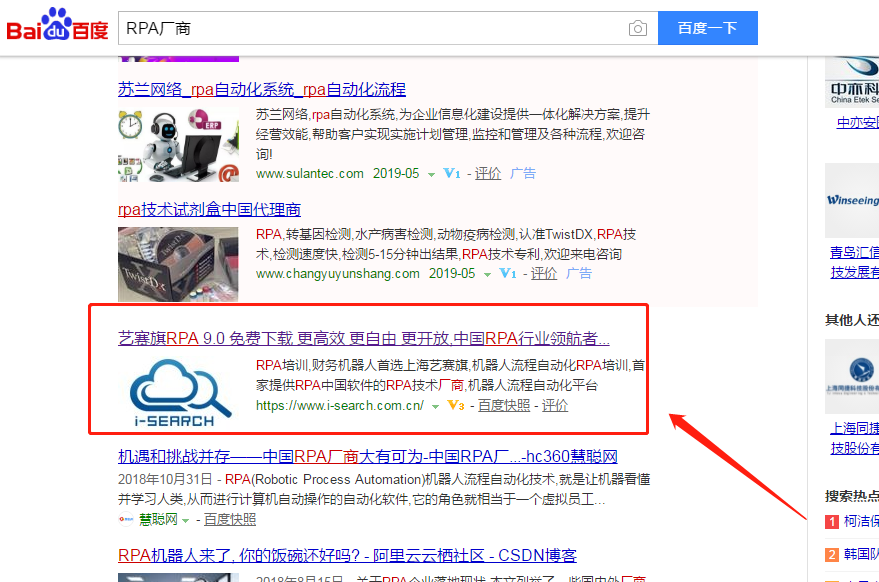
Task: Open hot search item 韩国
Action: pyautogui.click(x=861, y=555)
